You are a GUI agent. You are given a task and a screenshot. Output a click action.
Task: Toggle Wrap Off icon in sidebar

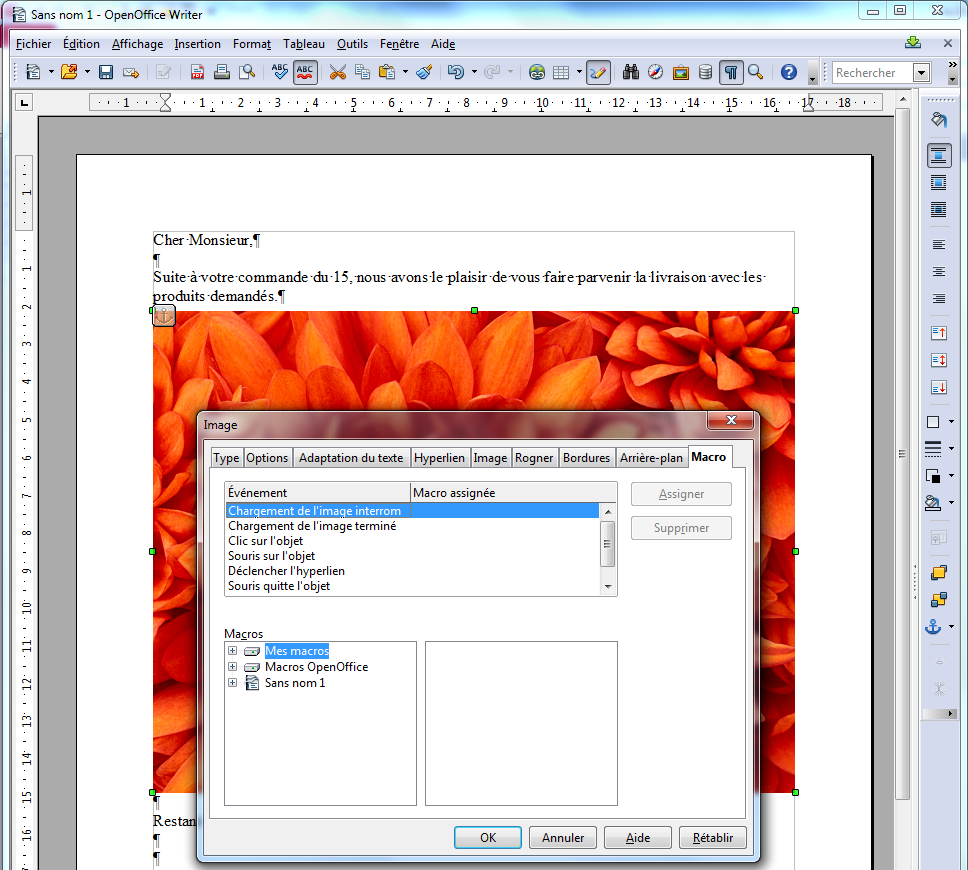coord(938,156)
